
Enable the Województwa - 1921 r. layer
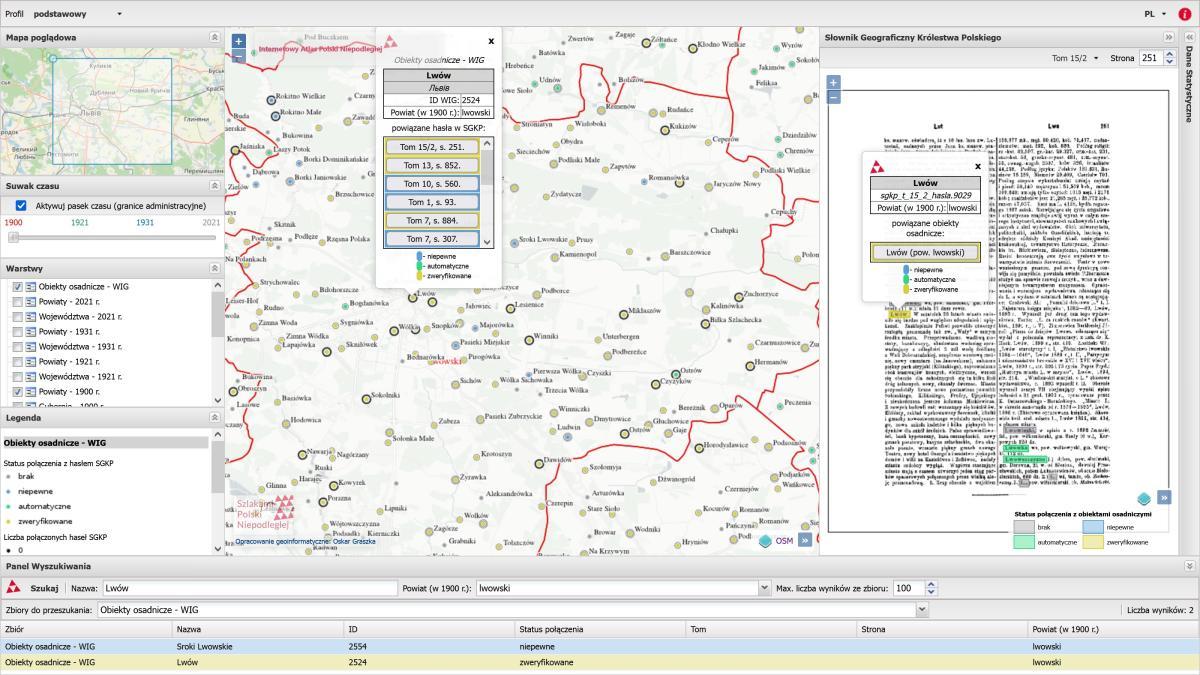(x=18, y=377)
